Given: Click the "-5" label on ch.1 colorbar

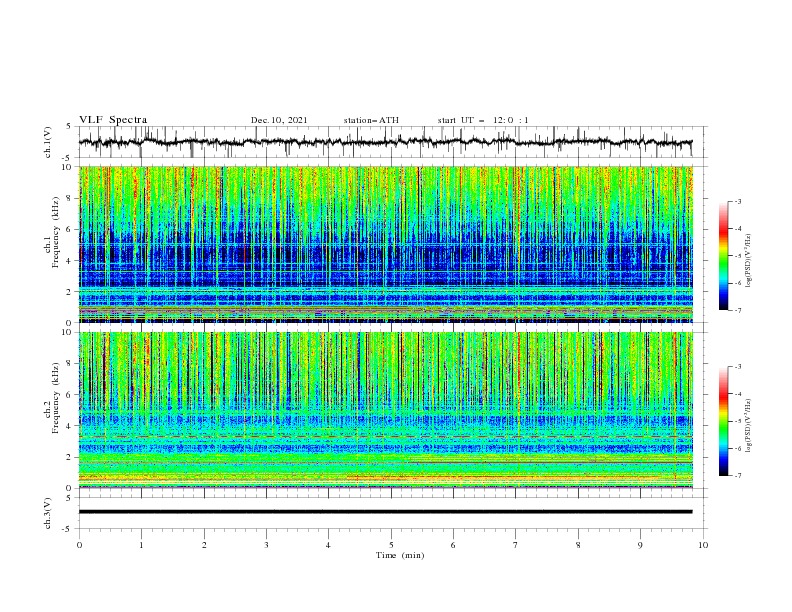Looking at the screenshot, I should click(738, 256).
